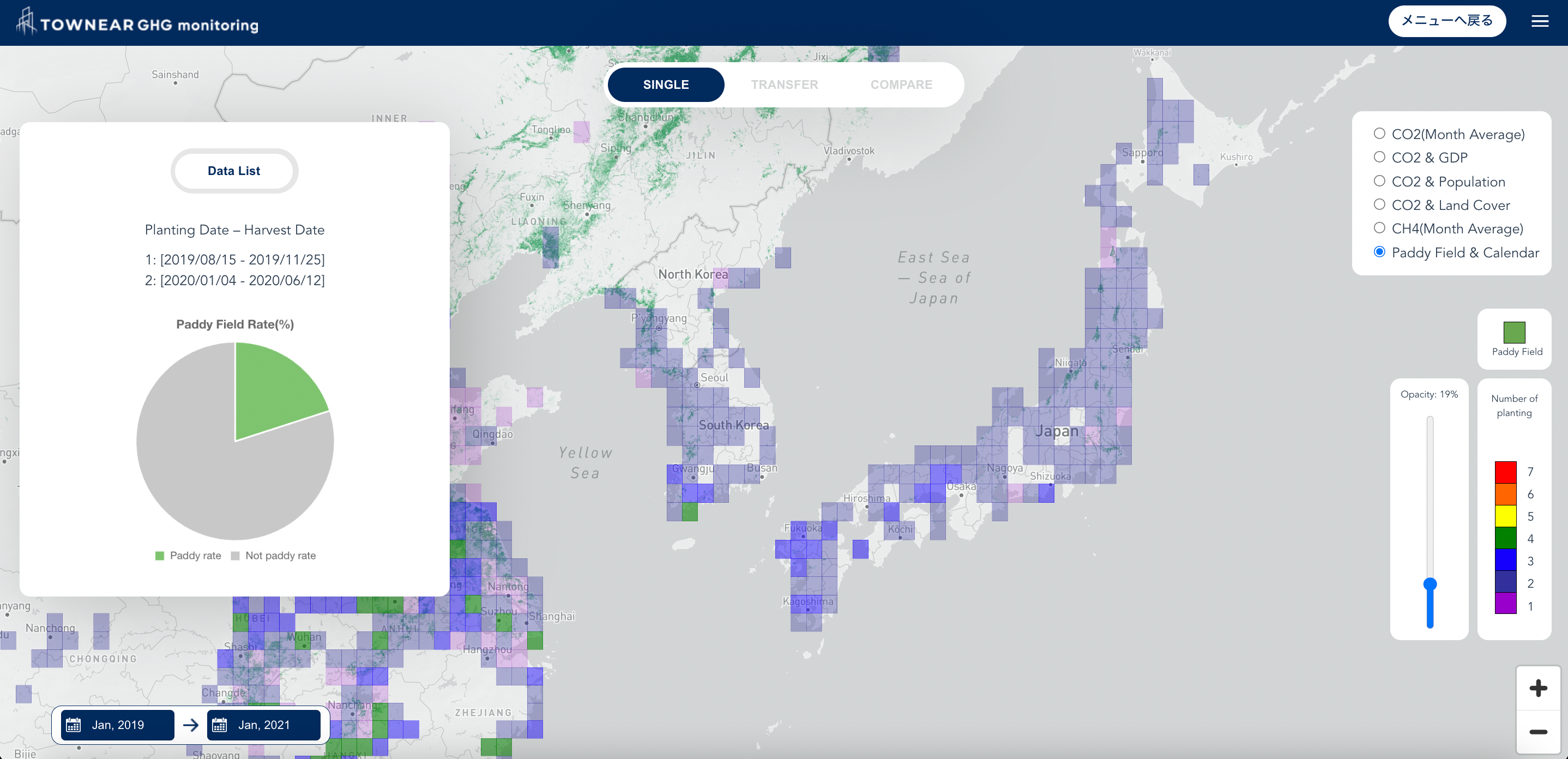This screenshot has height=759, width=1568.
Task: Click メニューへ戻る return menu button
Action: [1452, 22]
